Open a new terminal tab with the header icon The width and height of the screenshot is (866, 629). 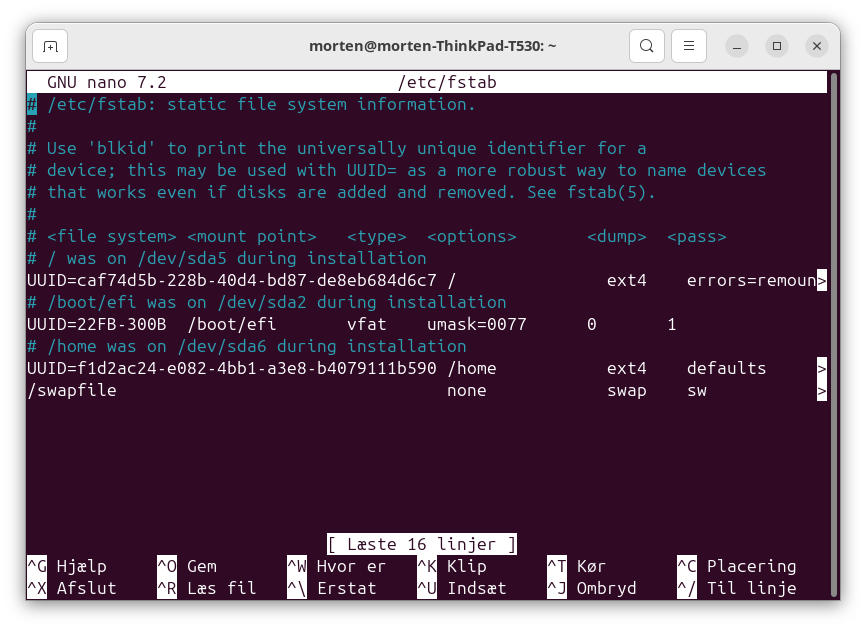coord(50,46)
